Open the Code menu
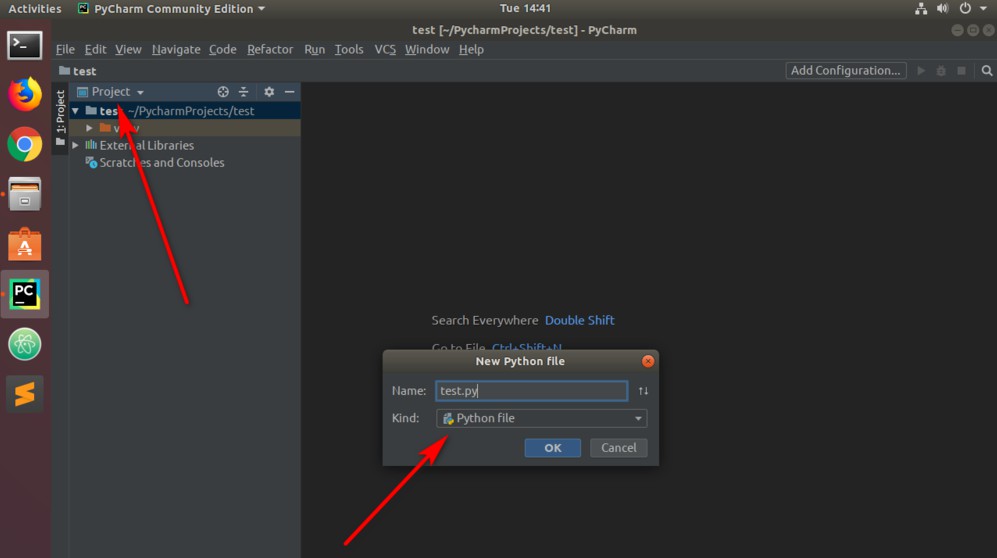This screenshot has height=558, width=997. pyautogui.click(x=223, y=49)
